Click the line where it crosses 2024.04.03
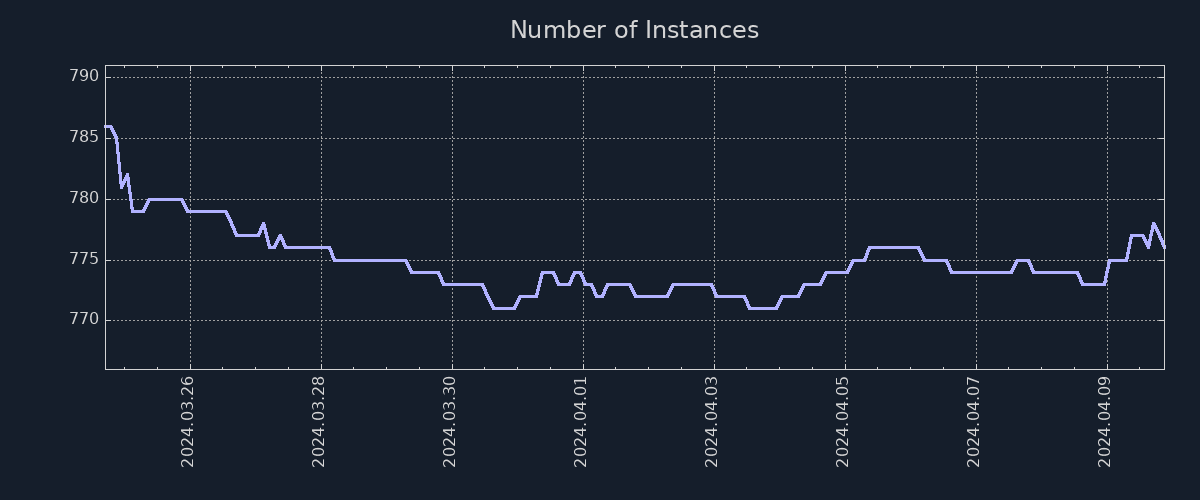Viewport: 1200px width, 500px height. [x=714, y=291]
